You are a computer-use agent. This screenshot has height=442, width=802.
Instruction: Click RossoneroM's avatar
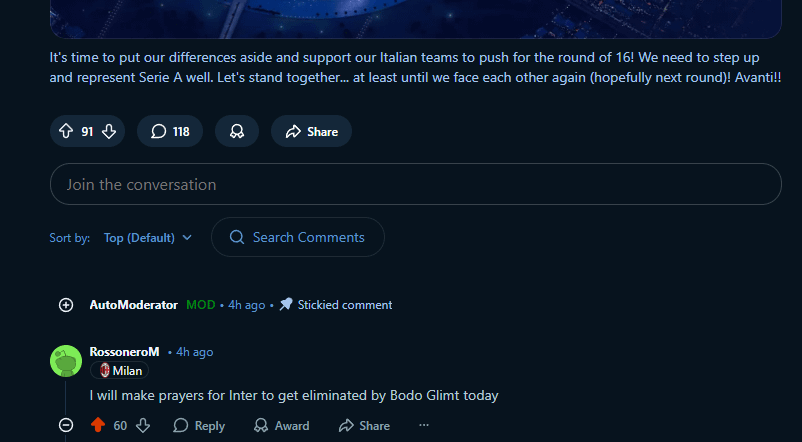(66, 361)
